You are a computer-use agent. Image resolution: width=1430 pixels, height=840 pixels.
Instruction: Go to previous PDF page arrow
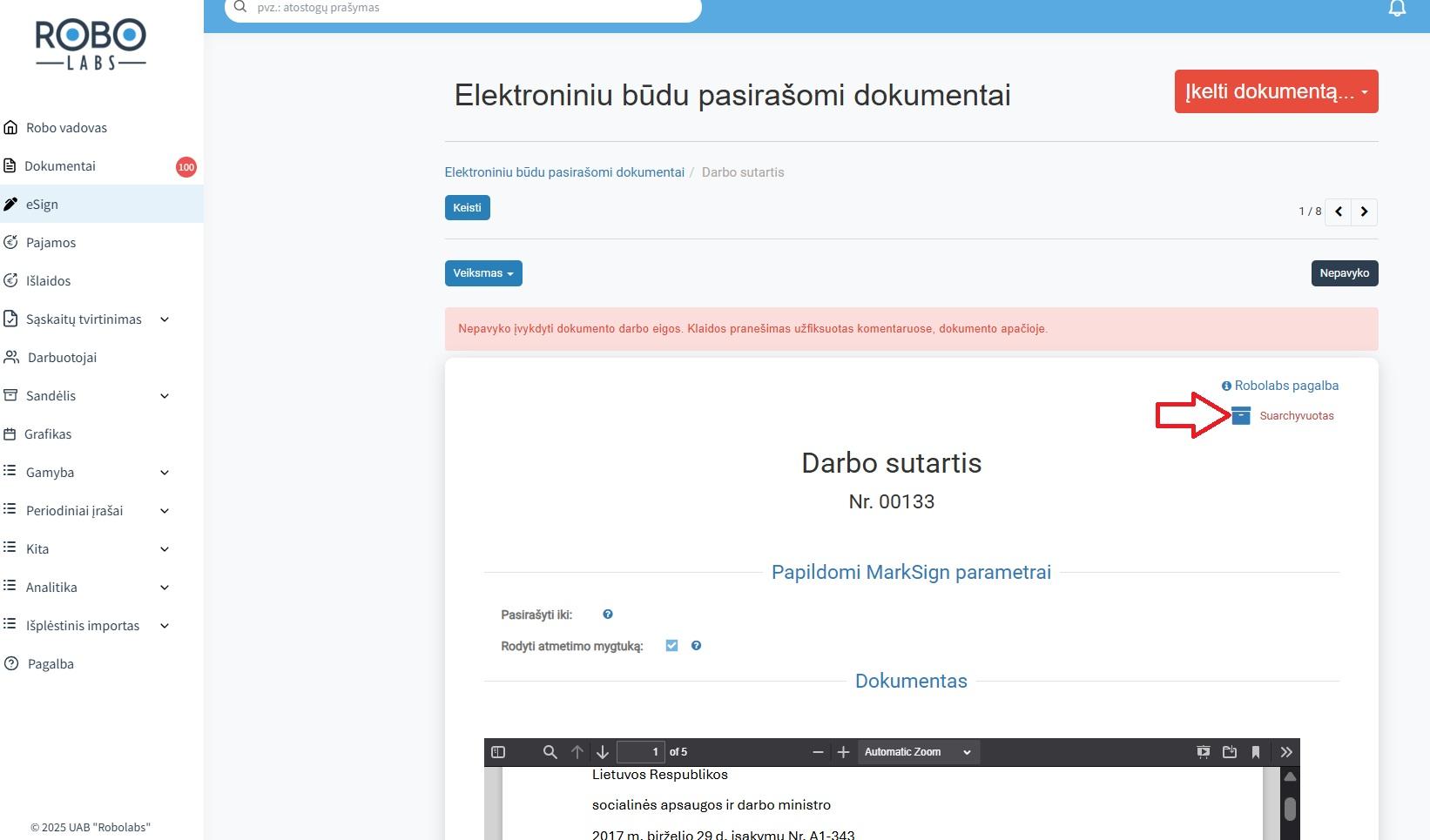(x=577, y=752)
